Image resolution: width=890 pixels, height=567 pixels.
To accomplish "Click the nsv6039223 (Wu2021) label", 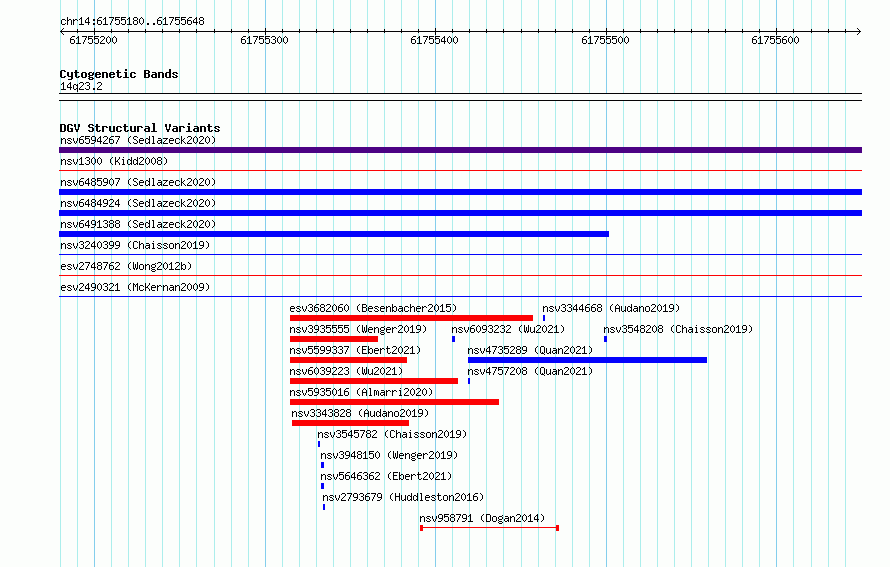I will (x=346, y=371).
